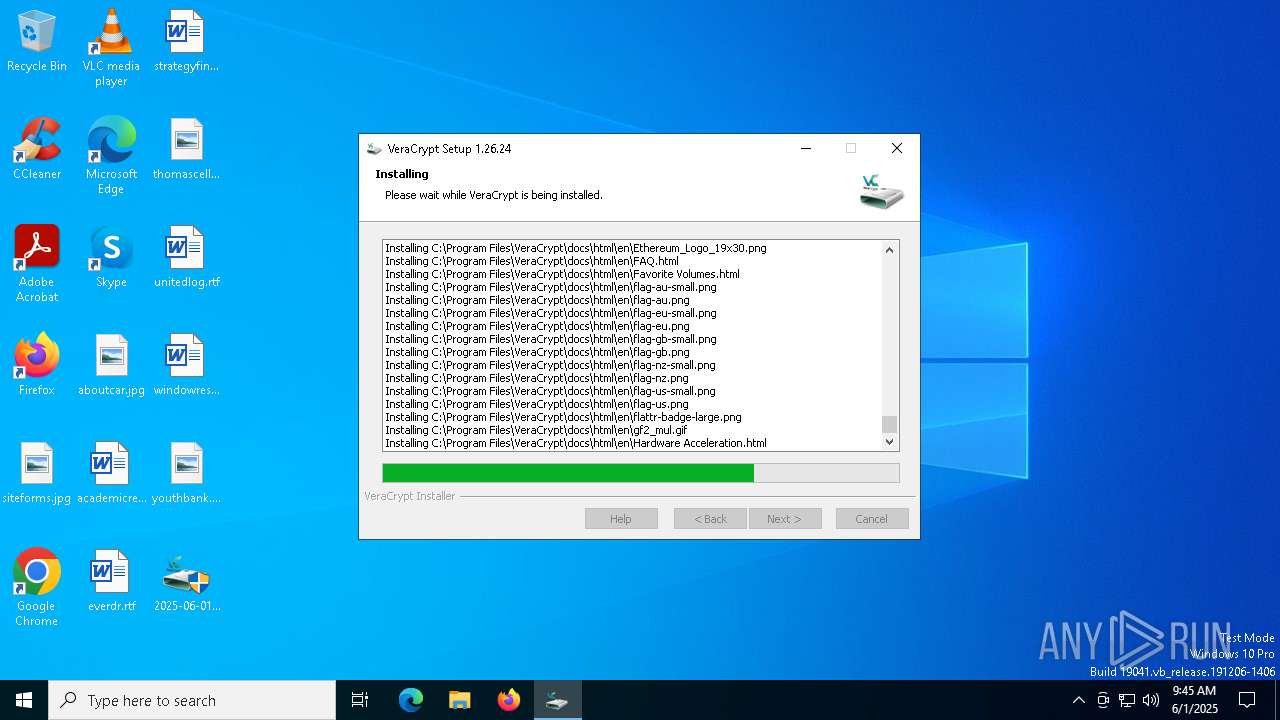
Task: Select log line for Ethereum_Logo_19x30.png
Action: (x=576, y=248)
